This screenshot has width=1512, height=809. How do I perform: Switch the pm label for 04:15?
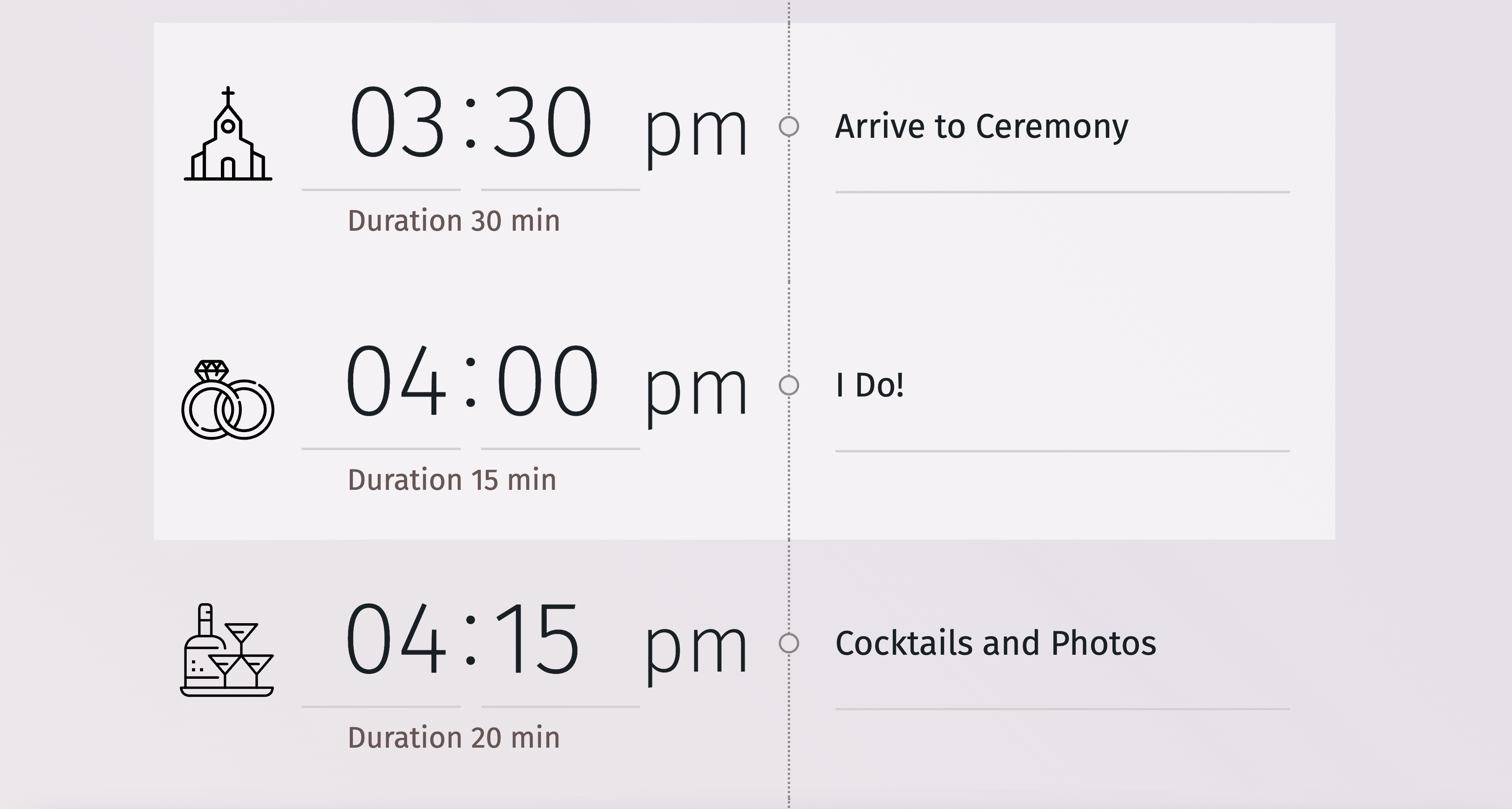[696, 648]
